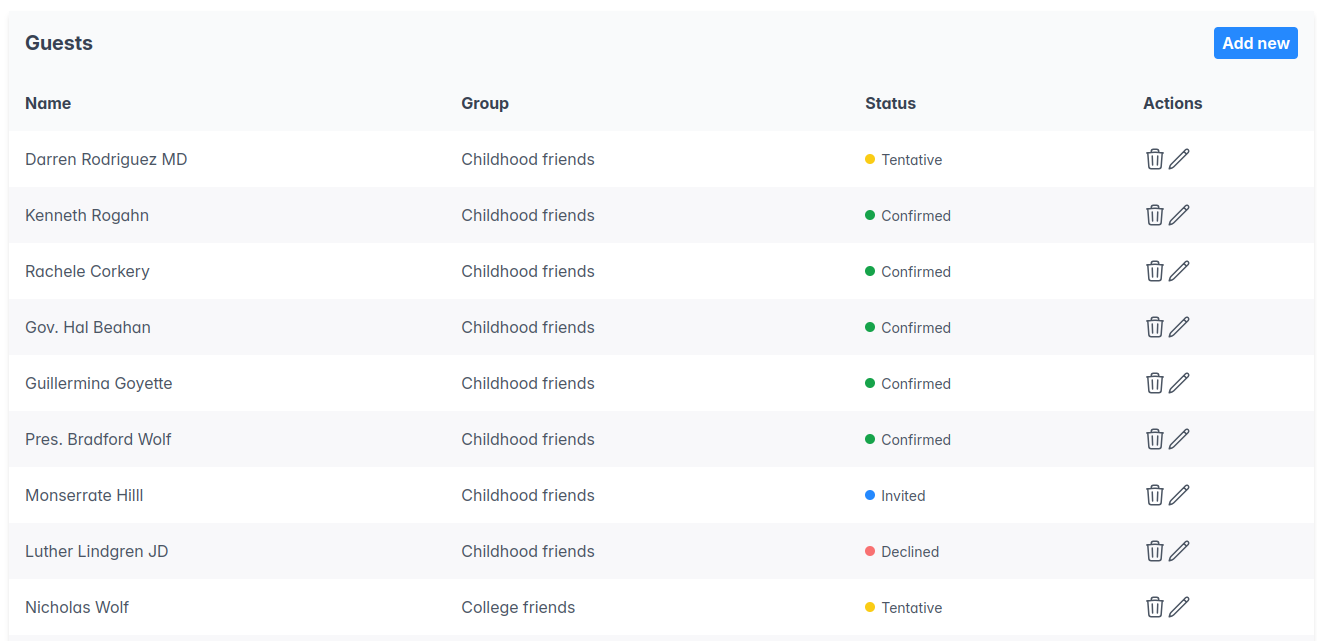Select Rachele Corkery's name link
1317x641 pixels.
(x=87, y=271)
